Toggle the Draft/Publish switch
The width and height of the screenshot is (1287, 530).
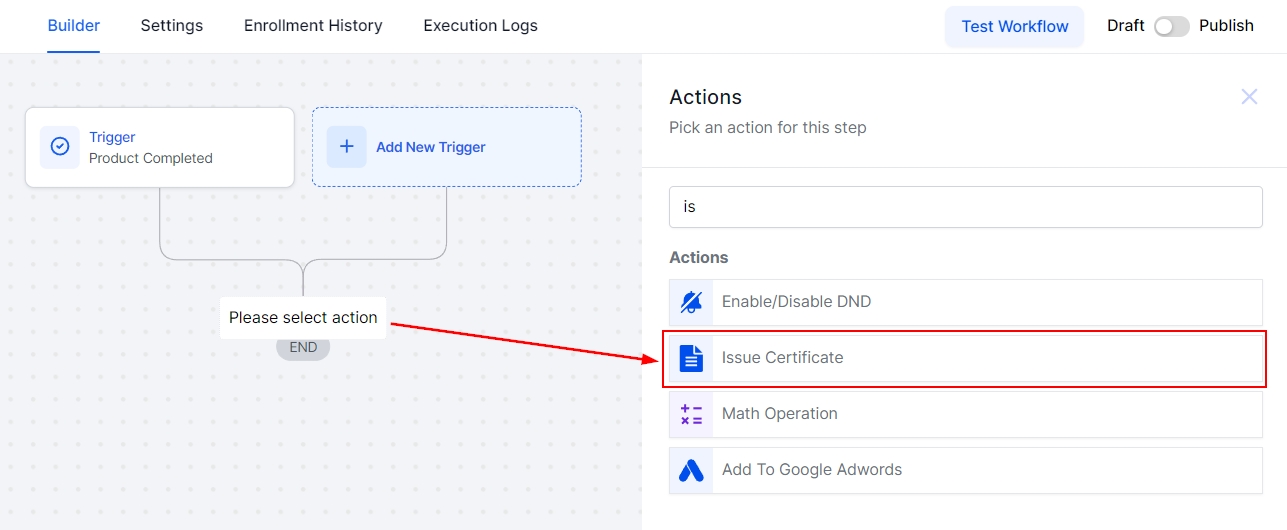(1171, 26)
